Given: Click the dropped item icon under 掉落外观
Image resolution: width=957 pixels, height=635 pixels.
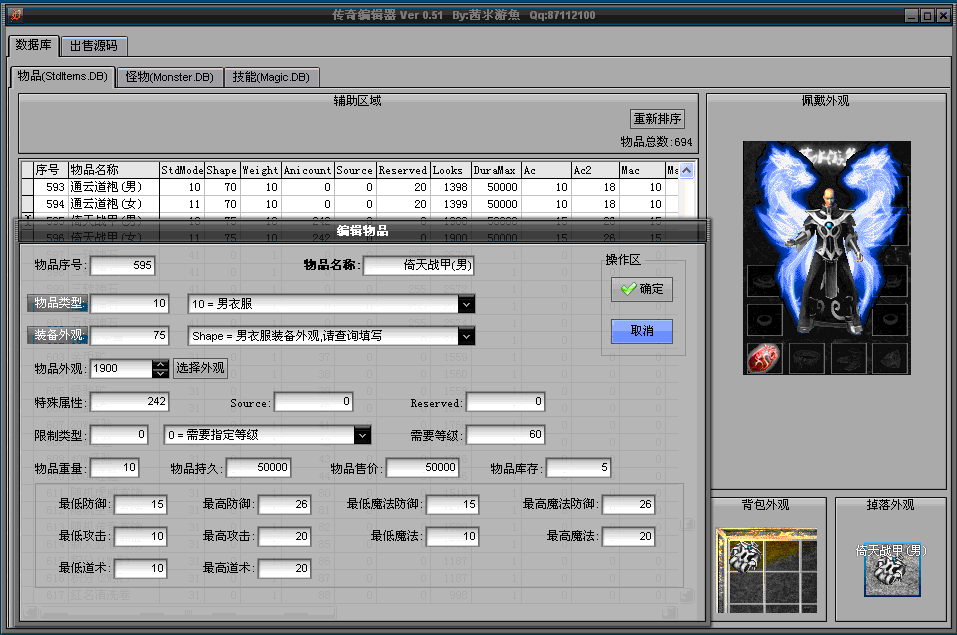Looking at the screenshot, I should click(892, 570).
